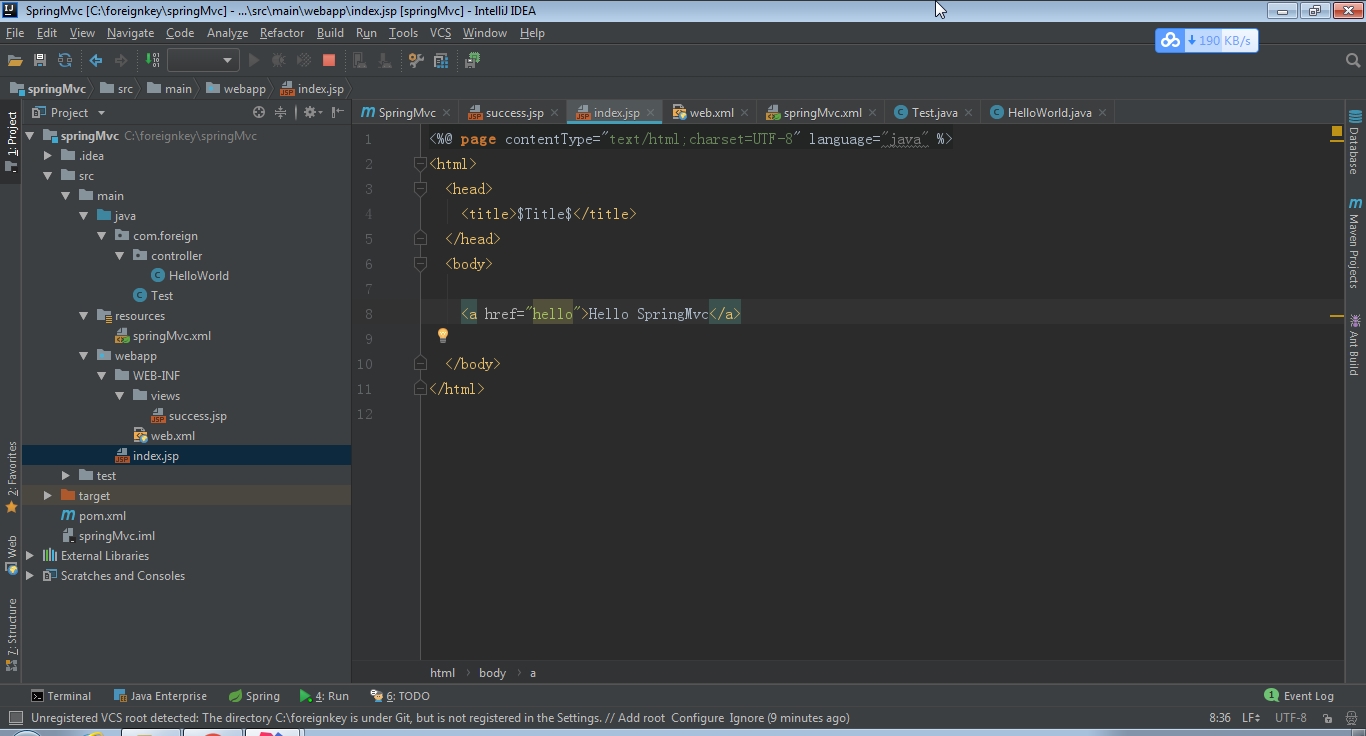
Task: Open Project Structure wrench icon
Action: coord(417,60)
